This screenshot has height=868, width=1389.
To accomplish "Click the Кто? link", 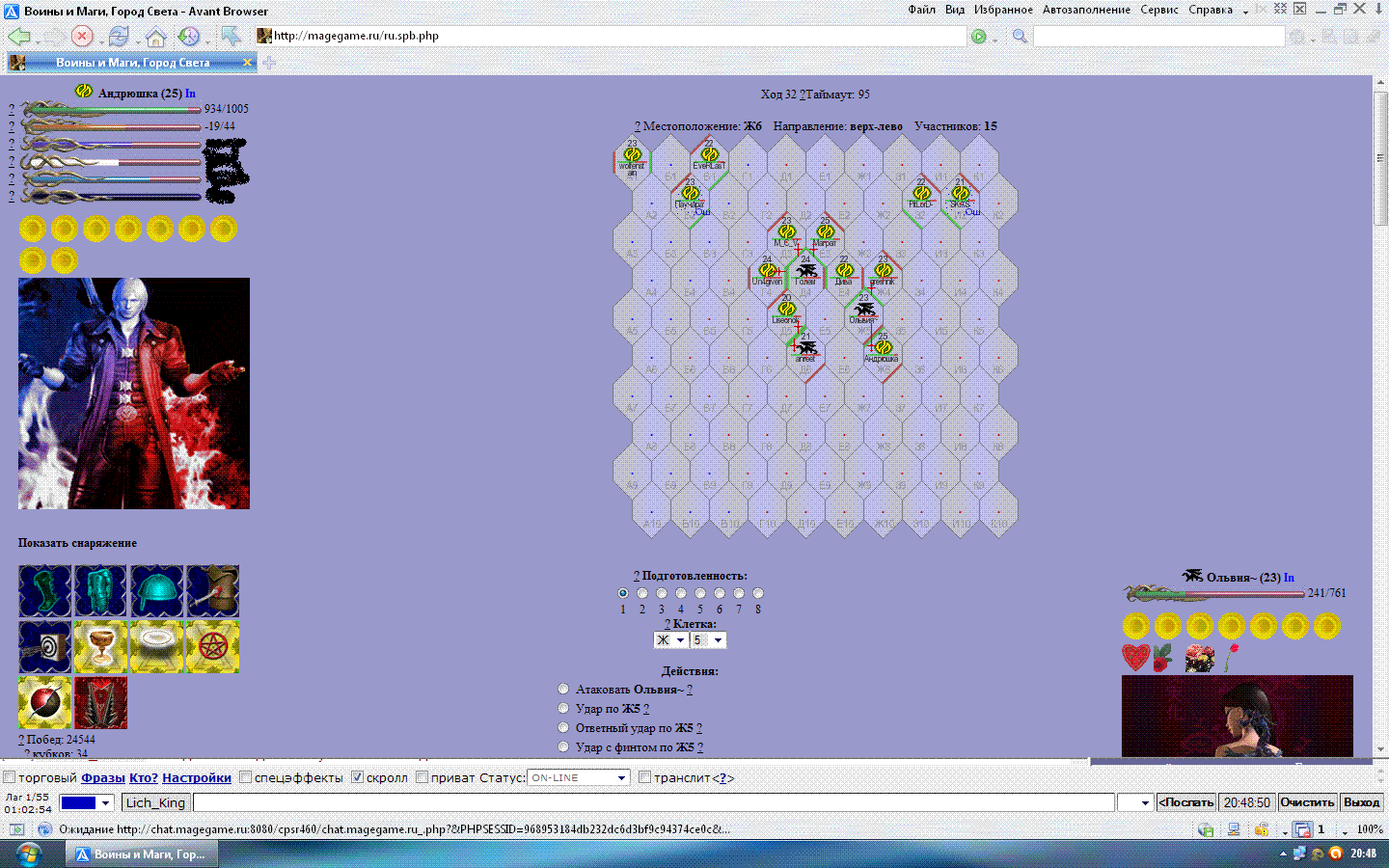I will click(x=144, y=777).
